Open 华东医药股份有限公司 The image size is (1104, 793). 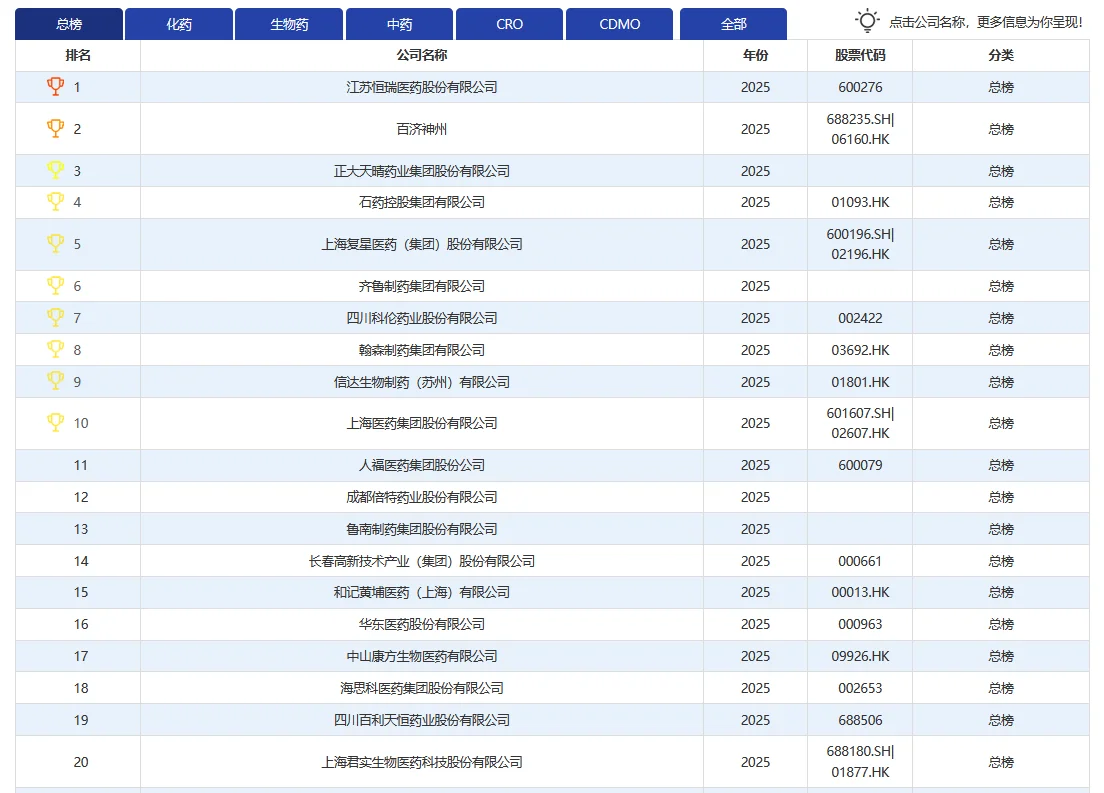422,624
